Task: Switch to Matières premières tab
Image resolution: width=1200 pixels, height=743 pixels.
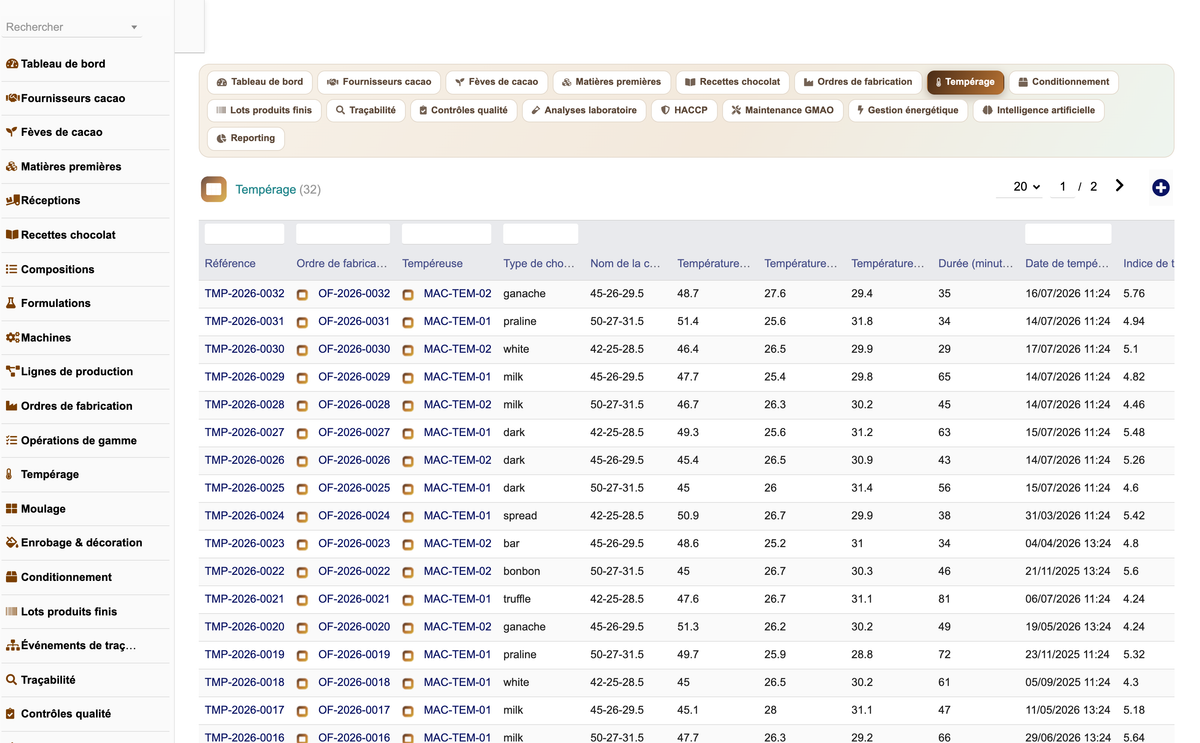Action: click(x=611, y=82)
